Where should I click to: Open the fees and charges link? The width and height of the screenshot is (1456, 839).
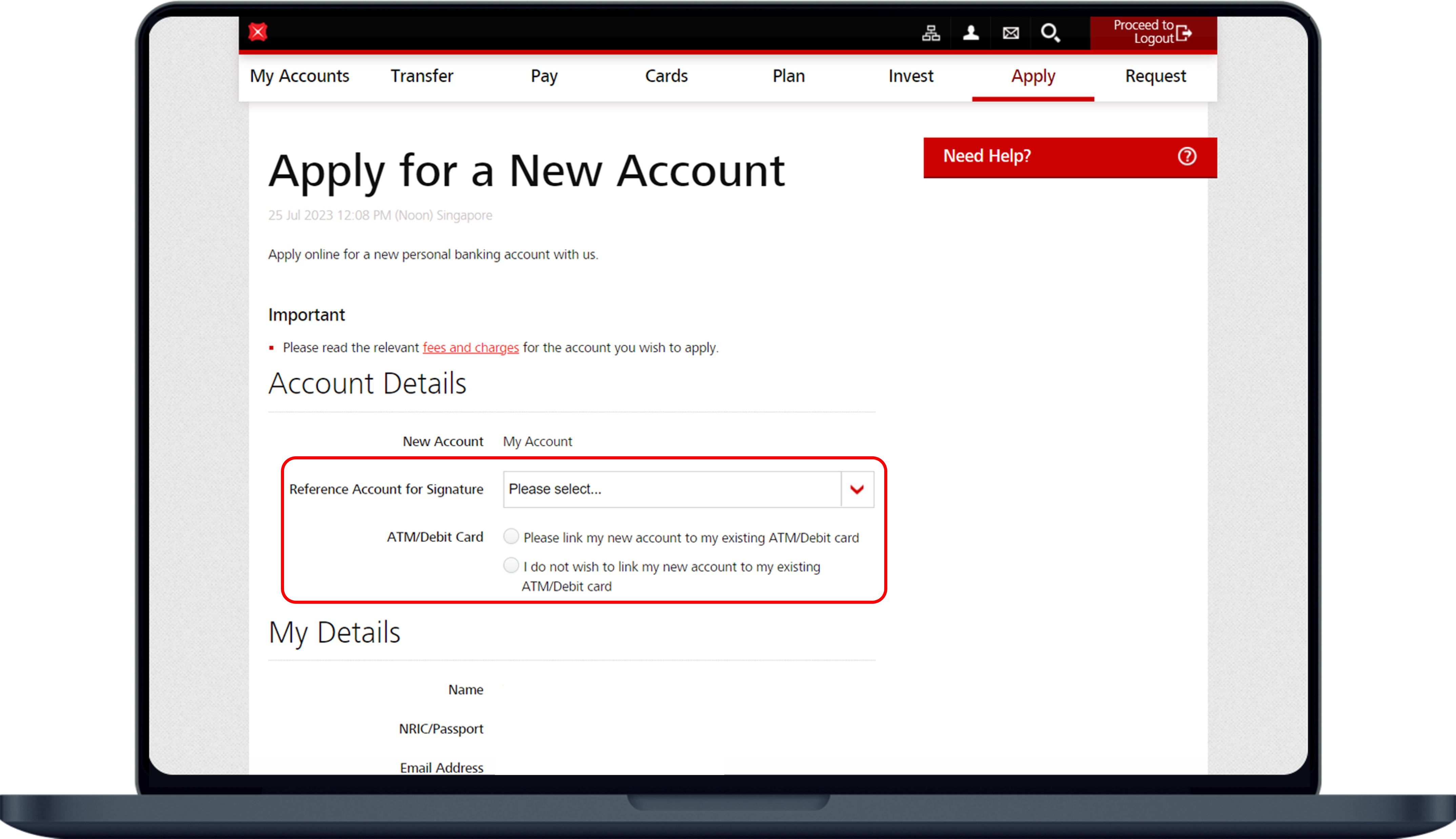[x=470, y=347]
